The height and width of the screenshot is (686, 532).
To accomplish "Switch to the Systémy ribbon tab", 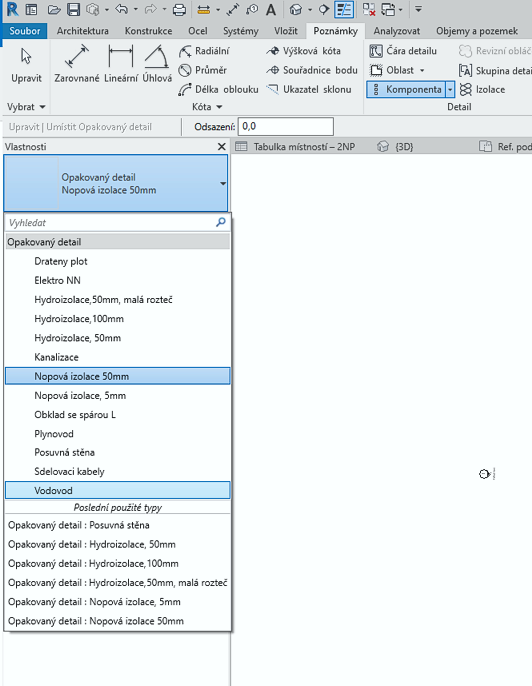I will pos(241,31).
